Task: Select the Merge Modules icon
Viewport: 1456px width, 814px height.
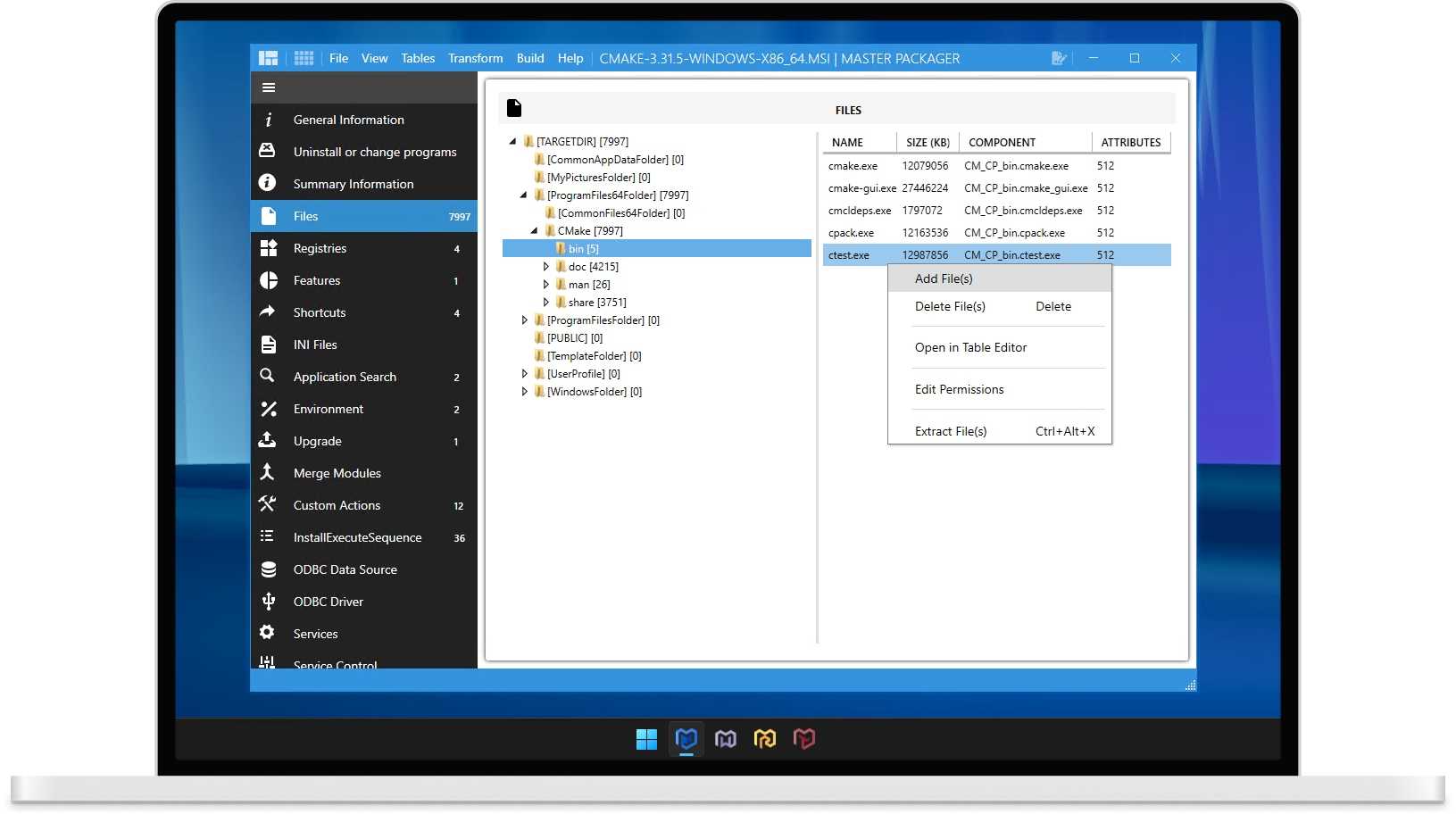Action: (x=268, y=473)
